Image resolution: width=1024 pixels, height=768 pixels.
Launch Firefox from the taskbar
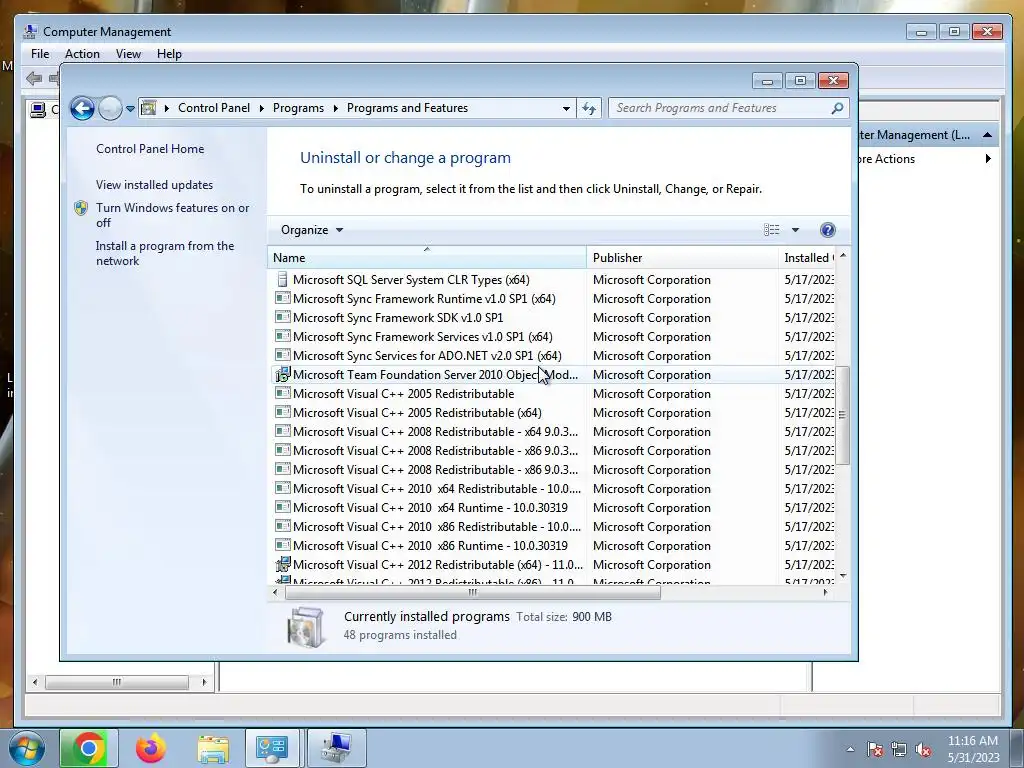(x=151, y=748)
